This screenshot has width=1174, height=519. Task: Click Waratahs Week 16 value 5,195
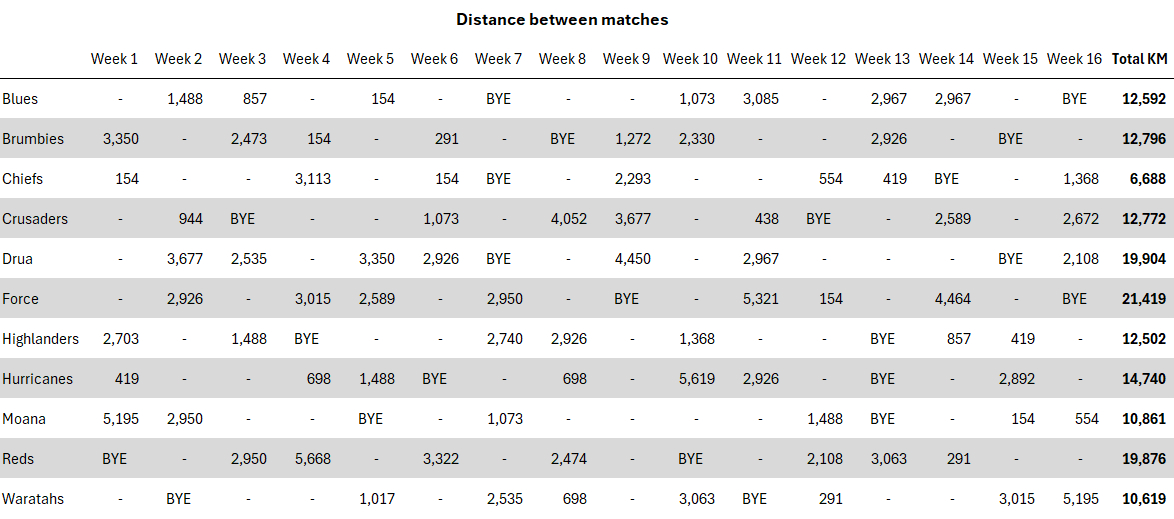(1079, 499)
